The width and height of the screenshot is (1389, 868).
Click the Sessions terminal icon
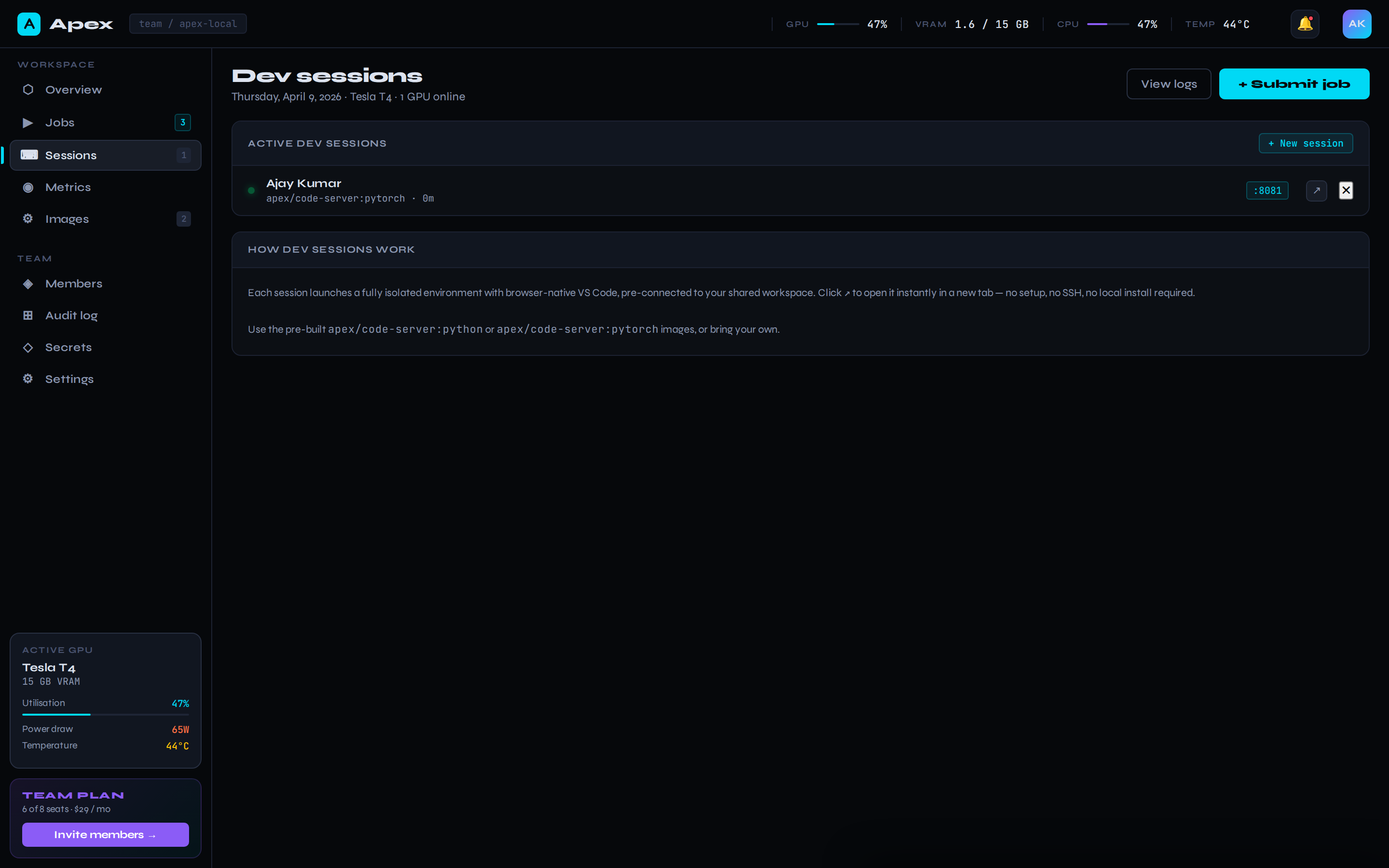[29, 155]
